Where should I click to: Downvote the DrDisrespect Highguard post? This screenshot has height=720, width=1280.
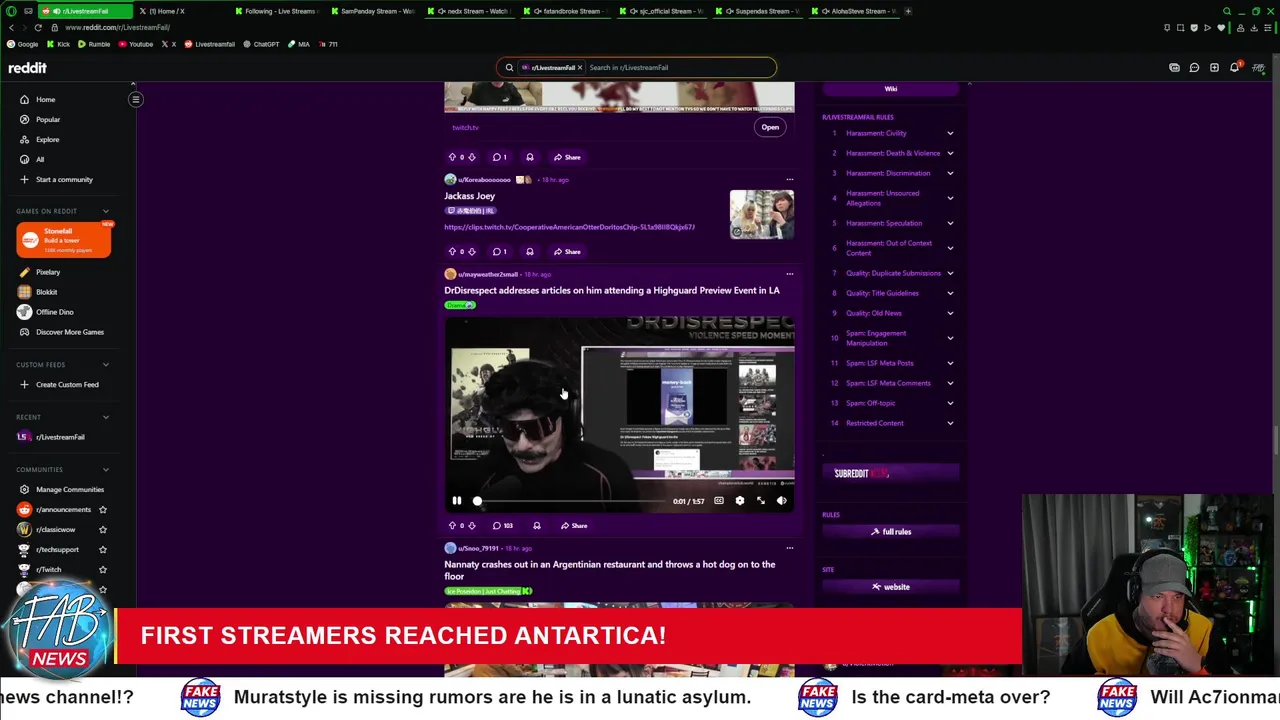point(472,525)
